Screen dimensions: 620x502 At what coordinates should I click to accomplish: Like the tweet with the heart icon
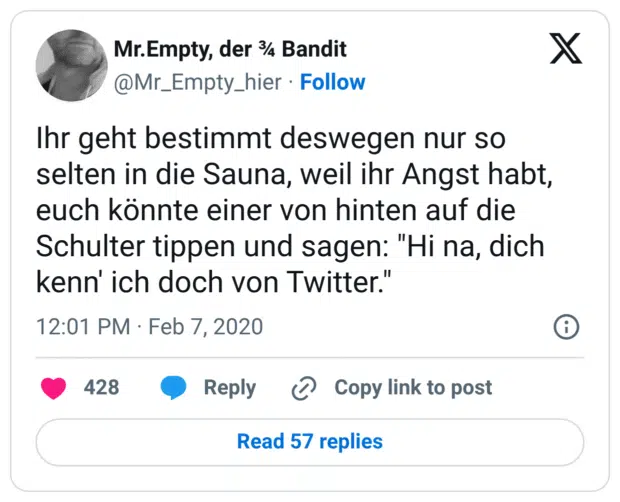[x=53, y=388]
